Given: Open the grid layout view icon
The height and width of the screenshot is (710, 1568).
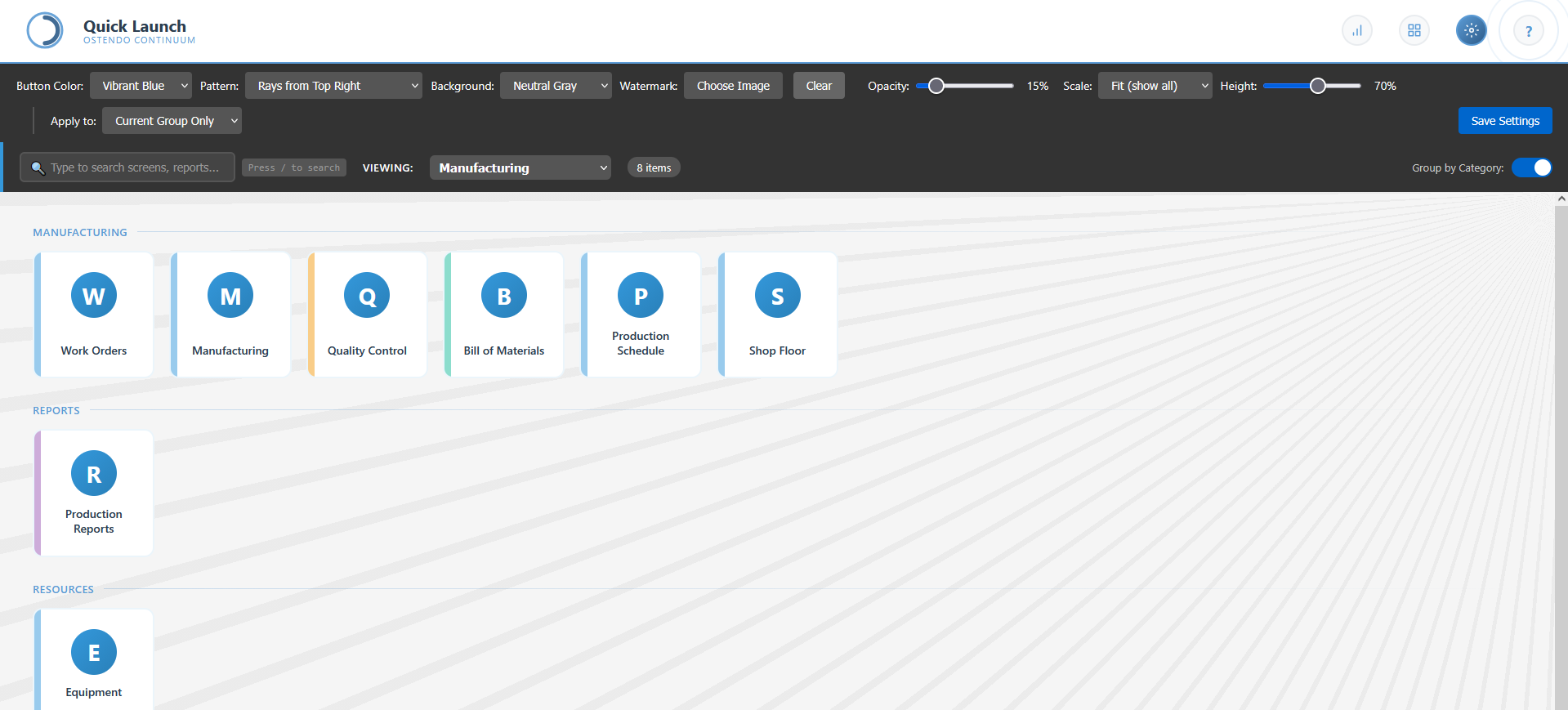Looking at the screenshot, I should pos(1414,31).
